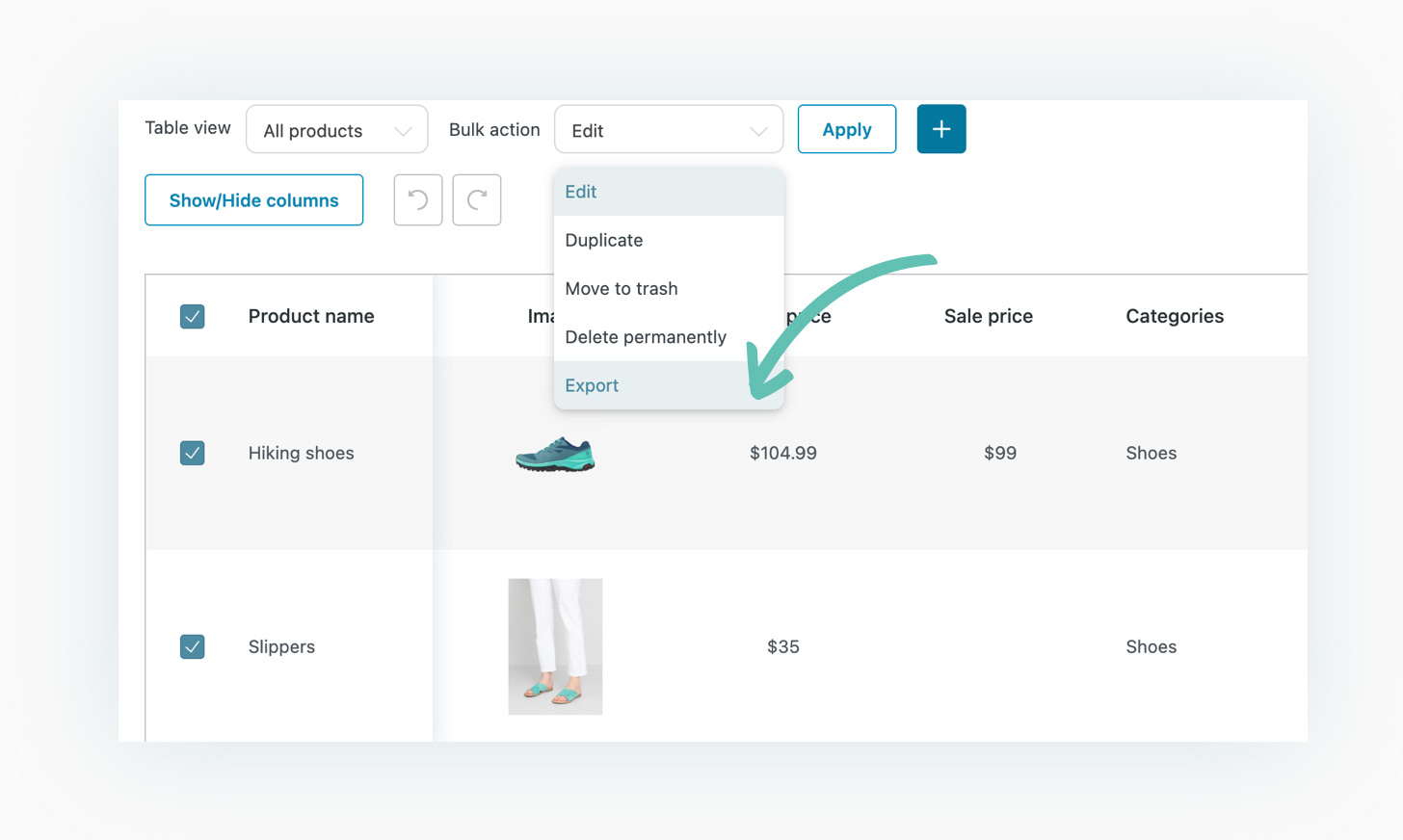Click the $99 sale price cell

coord(1000,453)
